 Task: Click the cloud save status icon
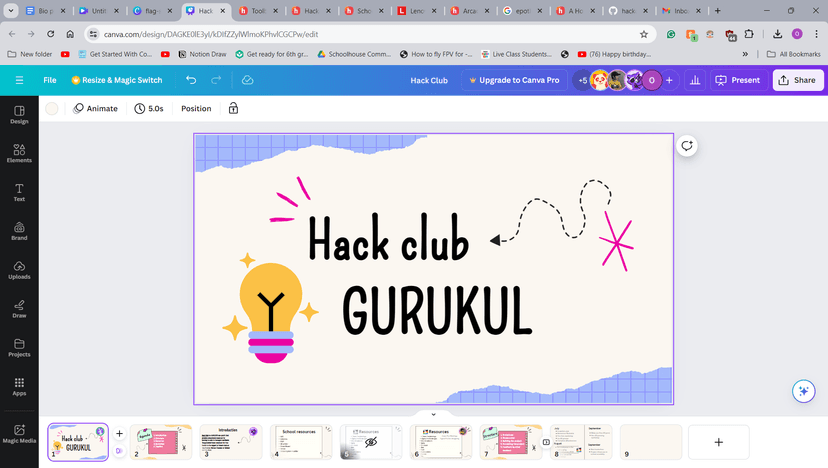click(248, 80)
